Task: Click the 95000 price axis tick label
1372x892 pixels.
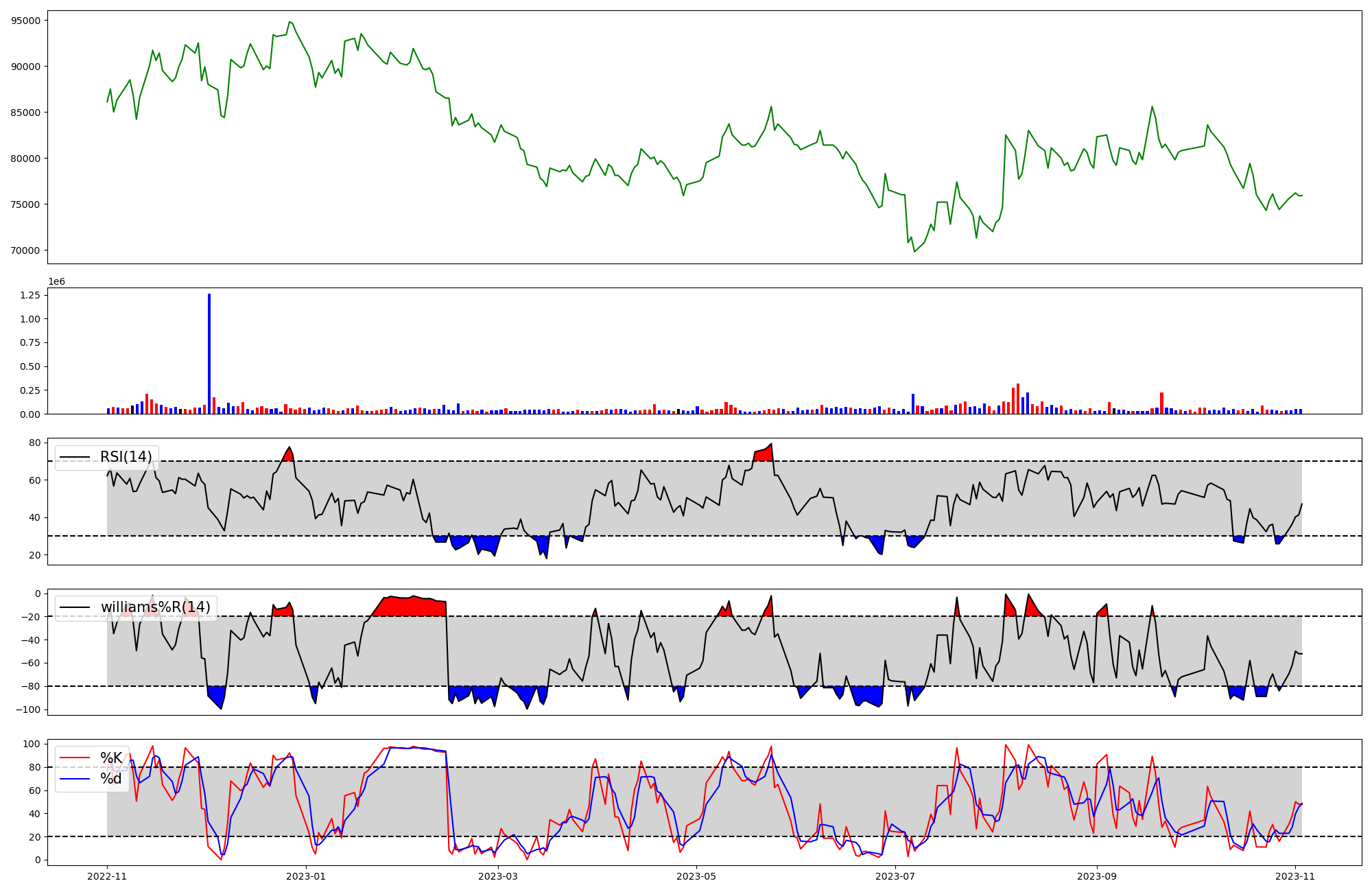Action: [x=26, y=21]
